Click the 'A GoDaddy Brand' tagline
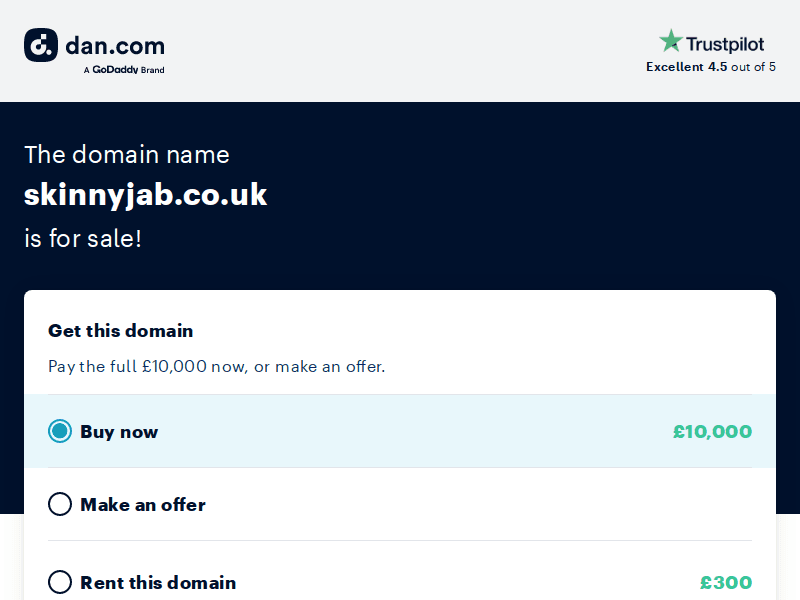This screenshot has height=600, width=800. pyautogui.click(x=124, y=70)
